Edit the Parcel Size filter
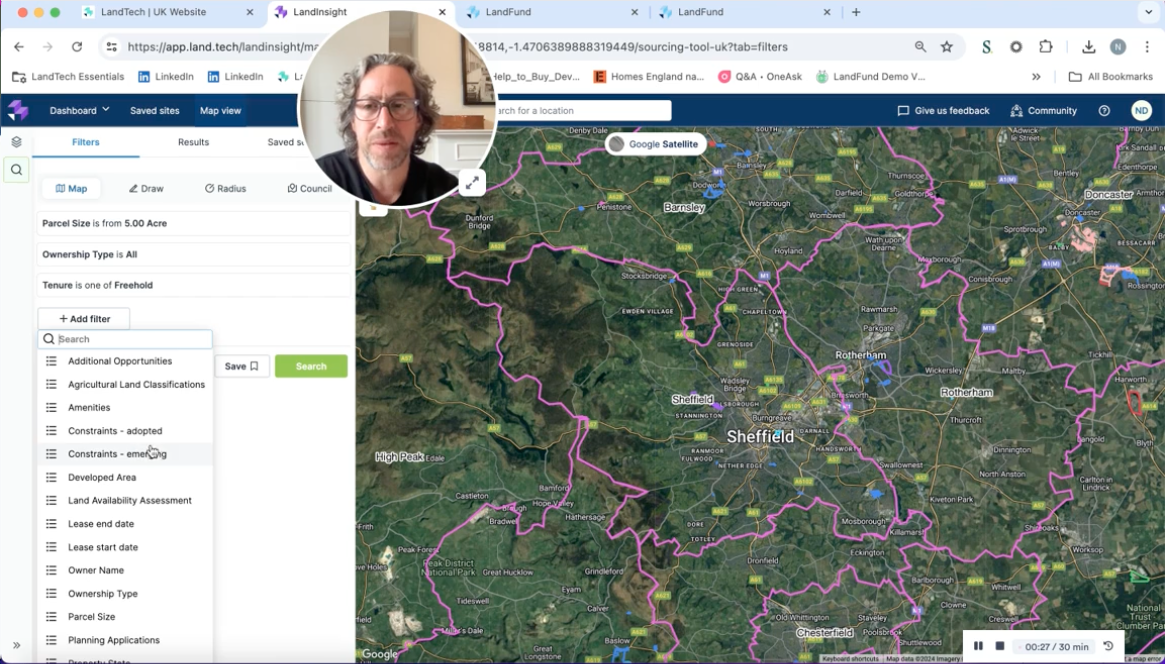The image size is (1165, 664). coord(193,224)
